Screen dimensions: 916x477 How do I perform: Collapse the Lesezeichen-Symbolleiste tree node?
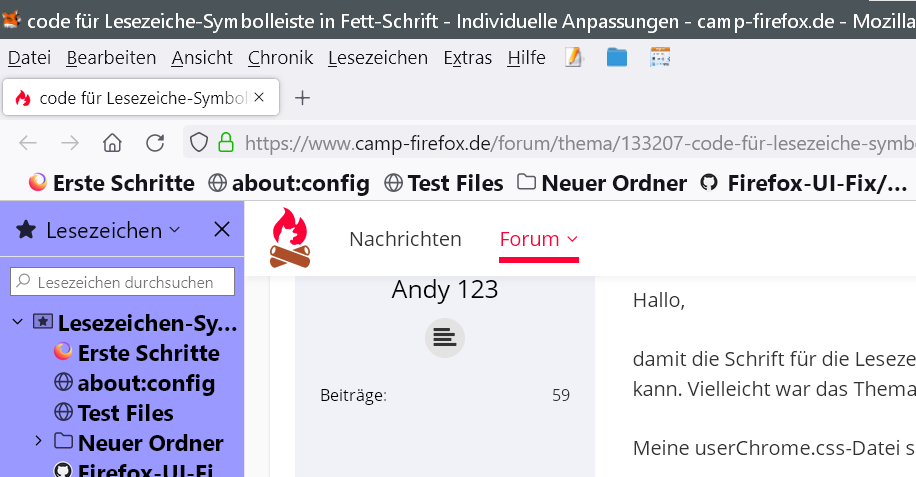tap(18, 322)
